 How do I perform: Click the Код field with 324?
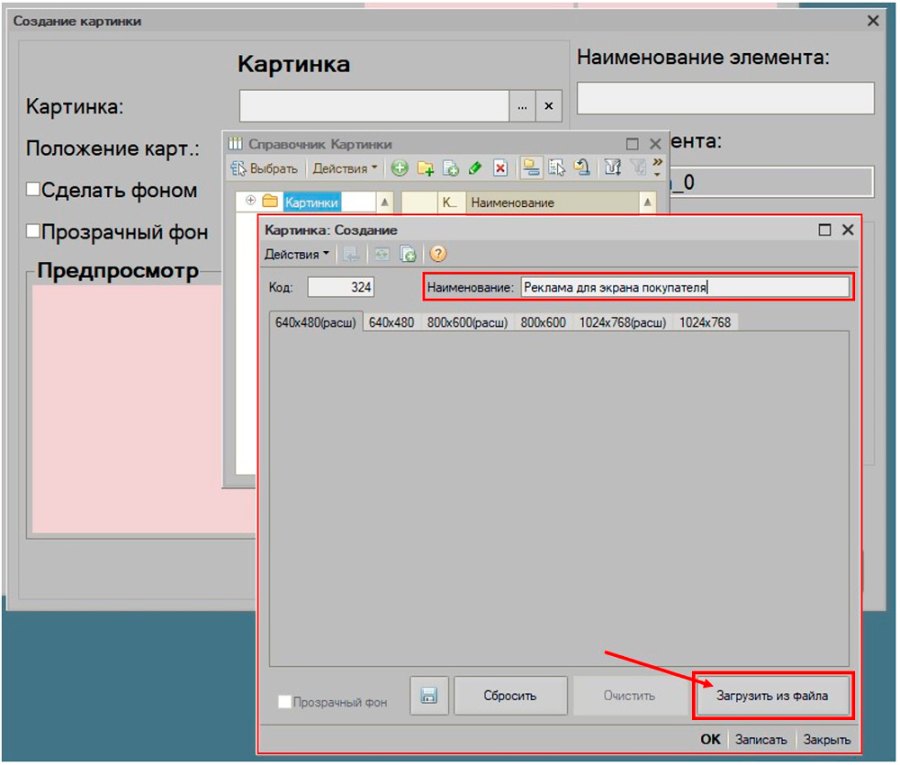(x=341, y=287)
